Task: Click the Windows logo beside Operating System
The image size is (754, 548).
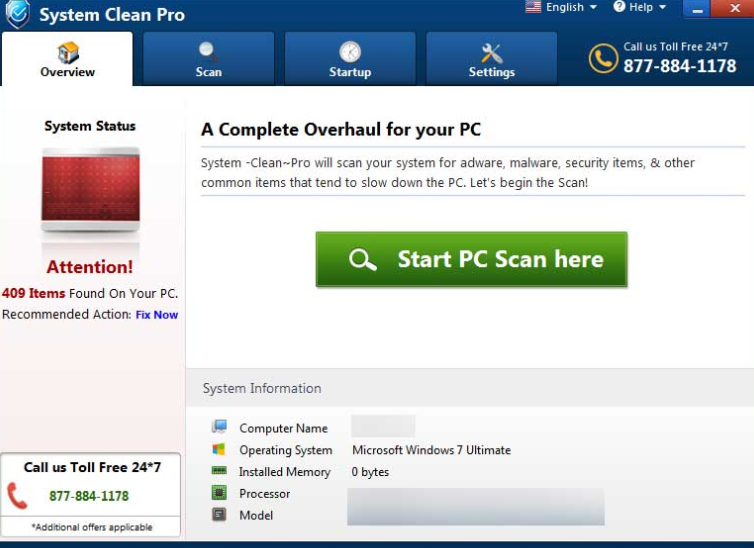Action: 219,449
